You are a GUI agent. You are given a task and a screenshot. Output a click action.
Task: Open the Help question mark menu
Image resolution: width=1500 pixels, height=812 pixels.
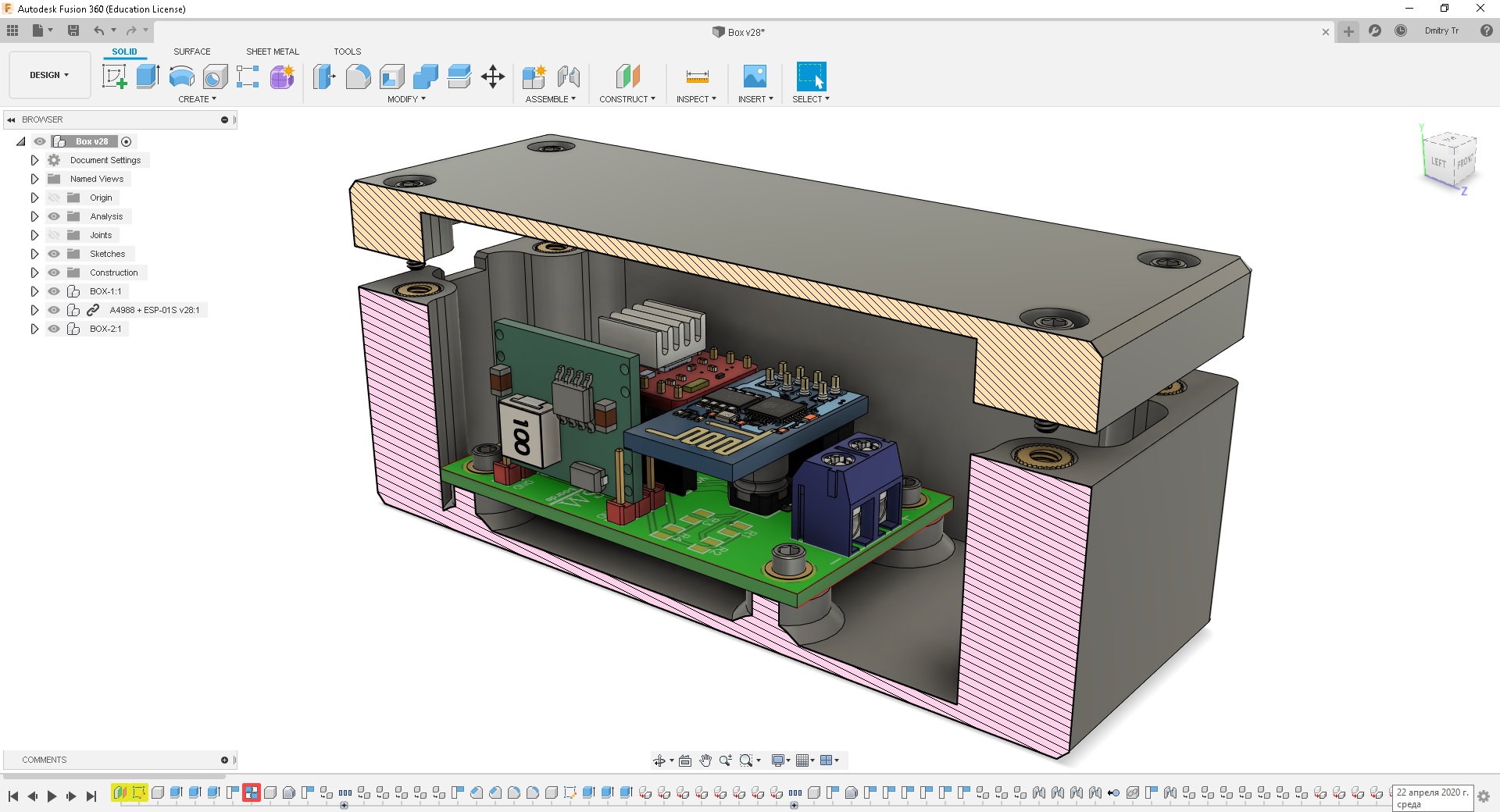pyautogui.click(x=1487, y=30)
